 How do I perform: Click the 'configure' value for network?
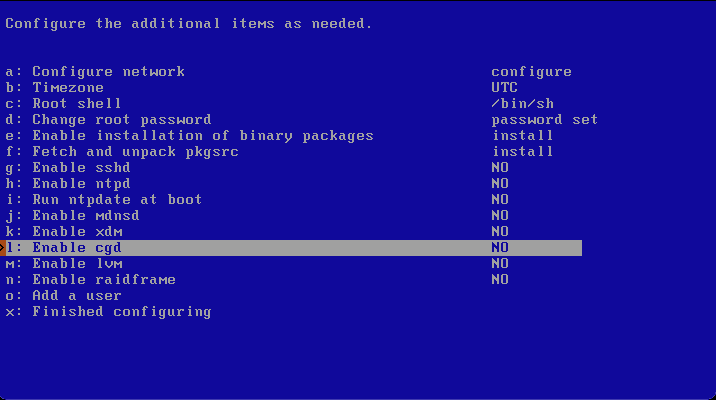pyautogui.click(x=532, y=72)
